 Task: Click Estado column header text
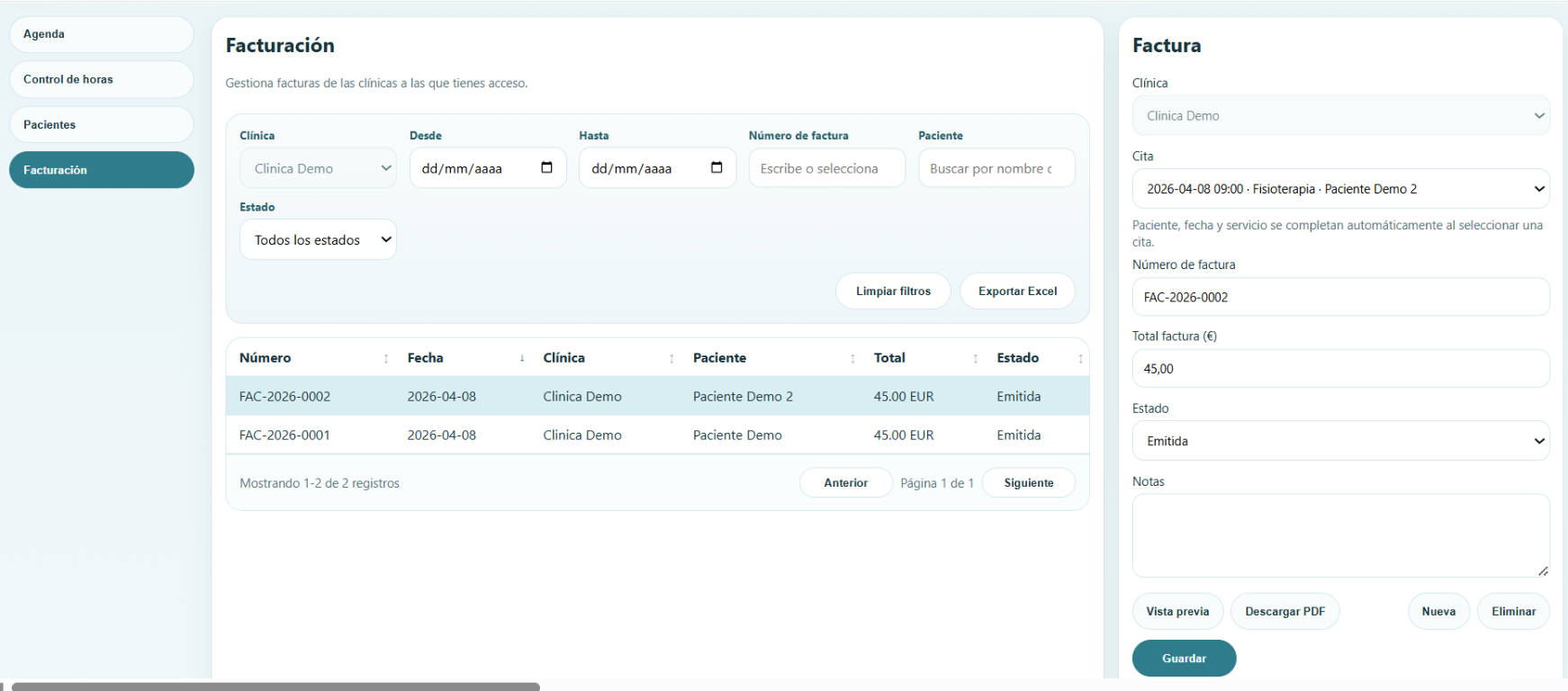[1017, 358]
